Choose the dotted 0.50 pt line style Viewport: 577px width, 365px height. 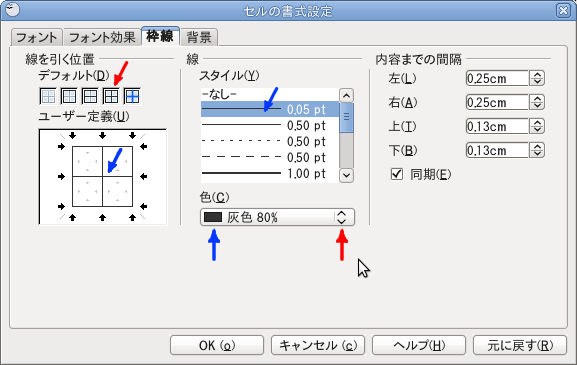pos(270,141)
